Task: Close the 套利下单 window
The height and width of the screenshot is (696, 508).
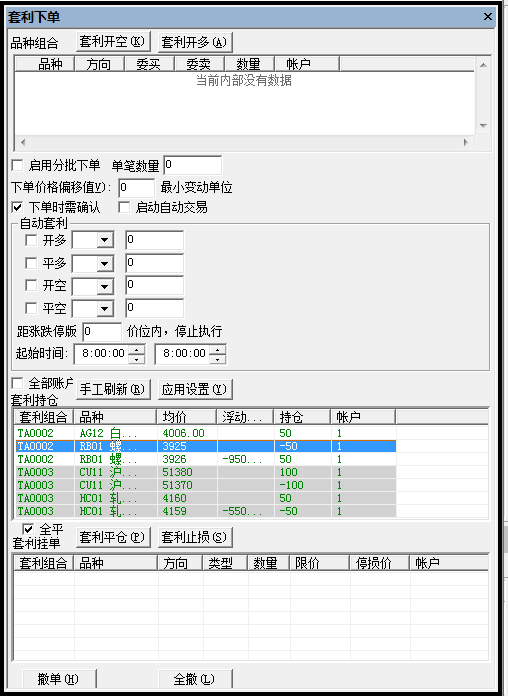Action: point(488,17)
